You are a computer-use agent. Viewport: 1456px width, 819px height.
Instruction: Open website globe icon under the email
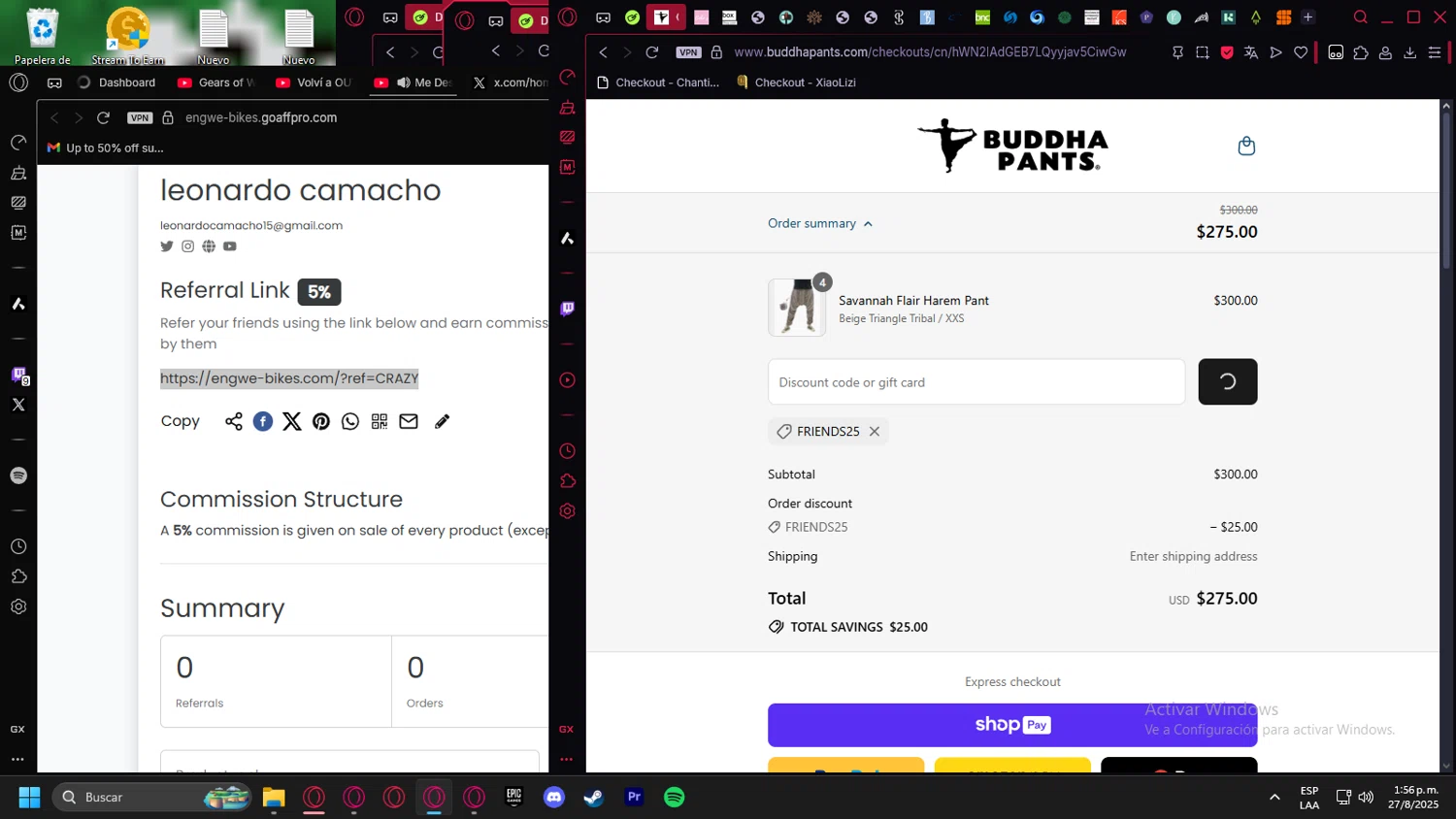pyautogui.click(x=209, y=246)
